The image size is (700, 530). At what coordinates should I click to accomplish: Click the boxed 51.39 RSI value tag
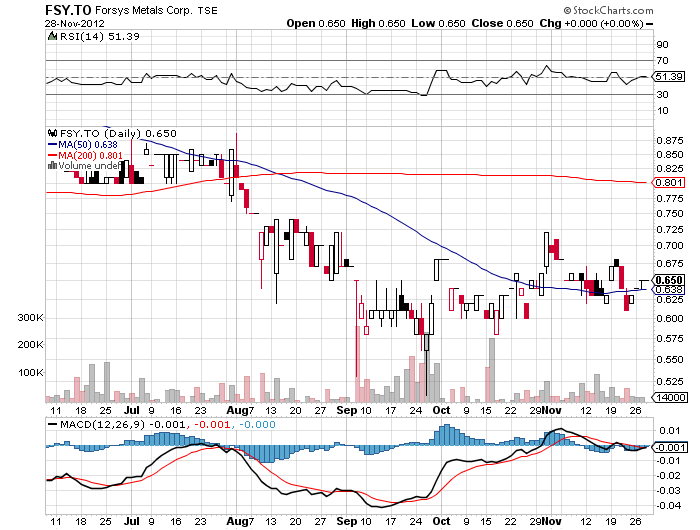tap(669, 77)
